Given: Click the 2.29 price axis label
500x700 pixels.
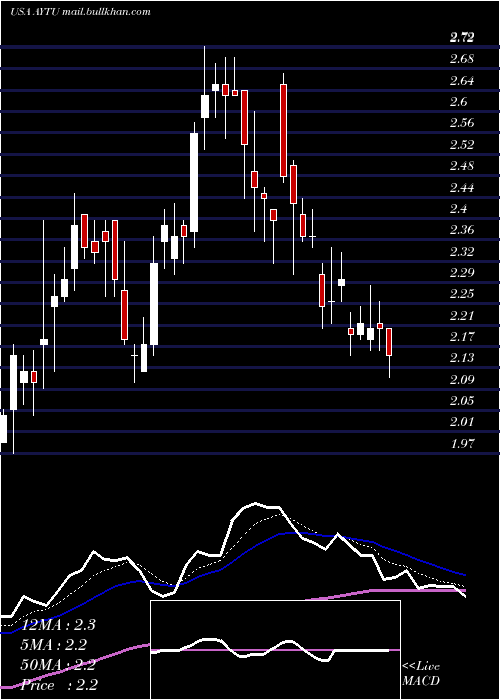Looking at the screenshot, I should [462, 272].
